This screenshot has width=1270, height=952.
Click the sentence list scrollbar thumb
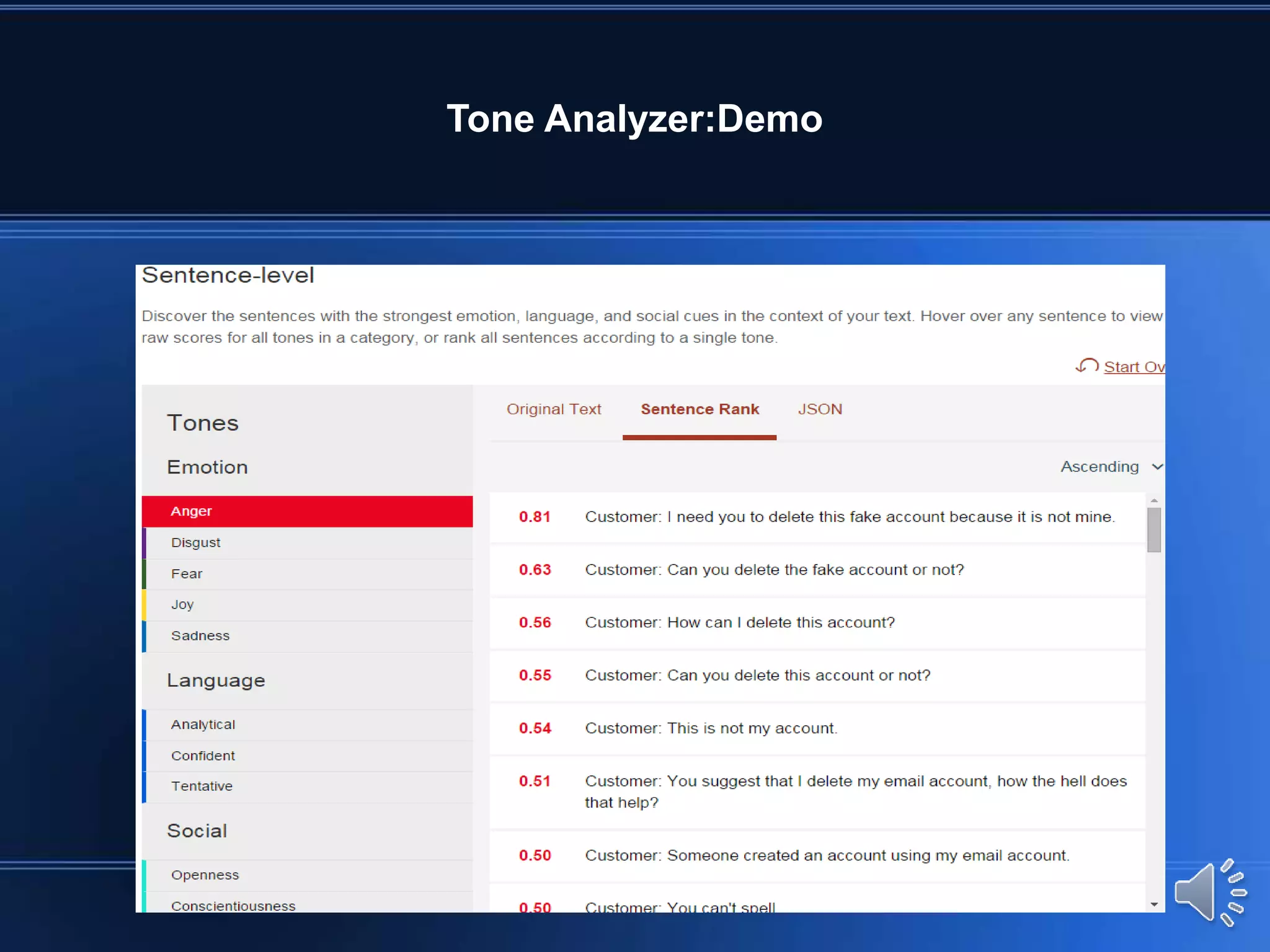point(1154,530)
